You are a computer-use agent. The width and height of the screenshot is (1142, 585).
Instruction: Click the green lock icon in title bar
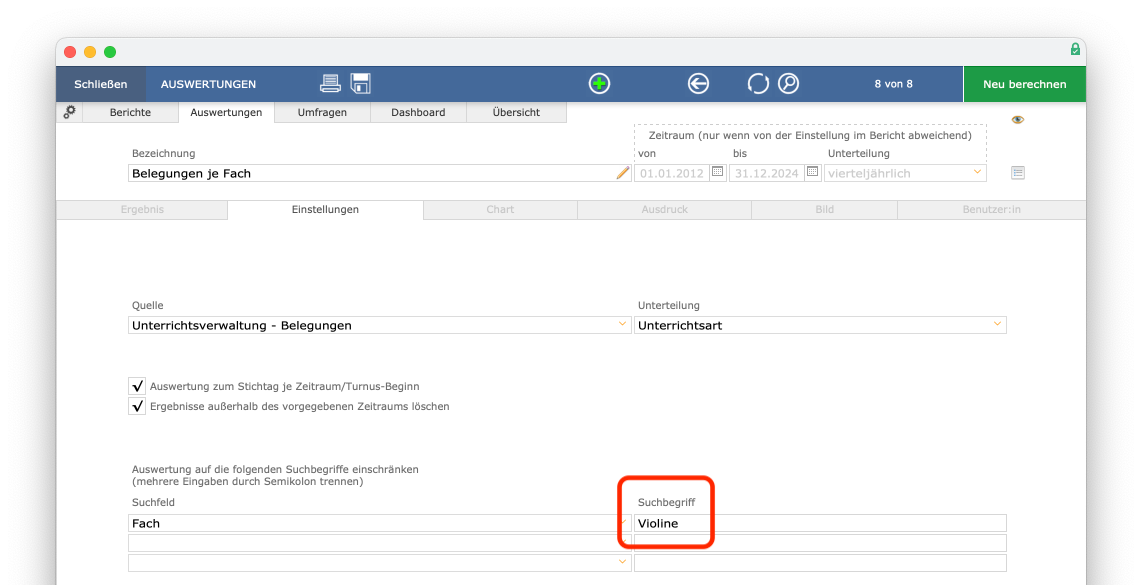[x=1075, y=50]
